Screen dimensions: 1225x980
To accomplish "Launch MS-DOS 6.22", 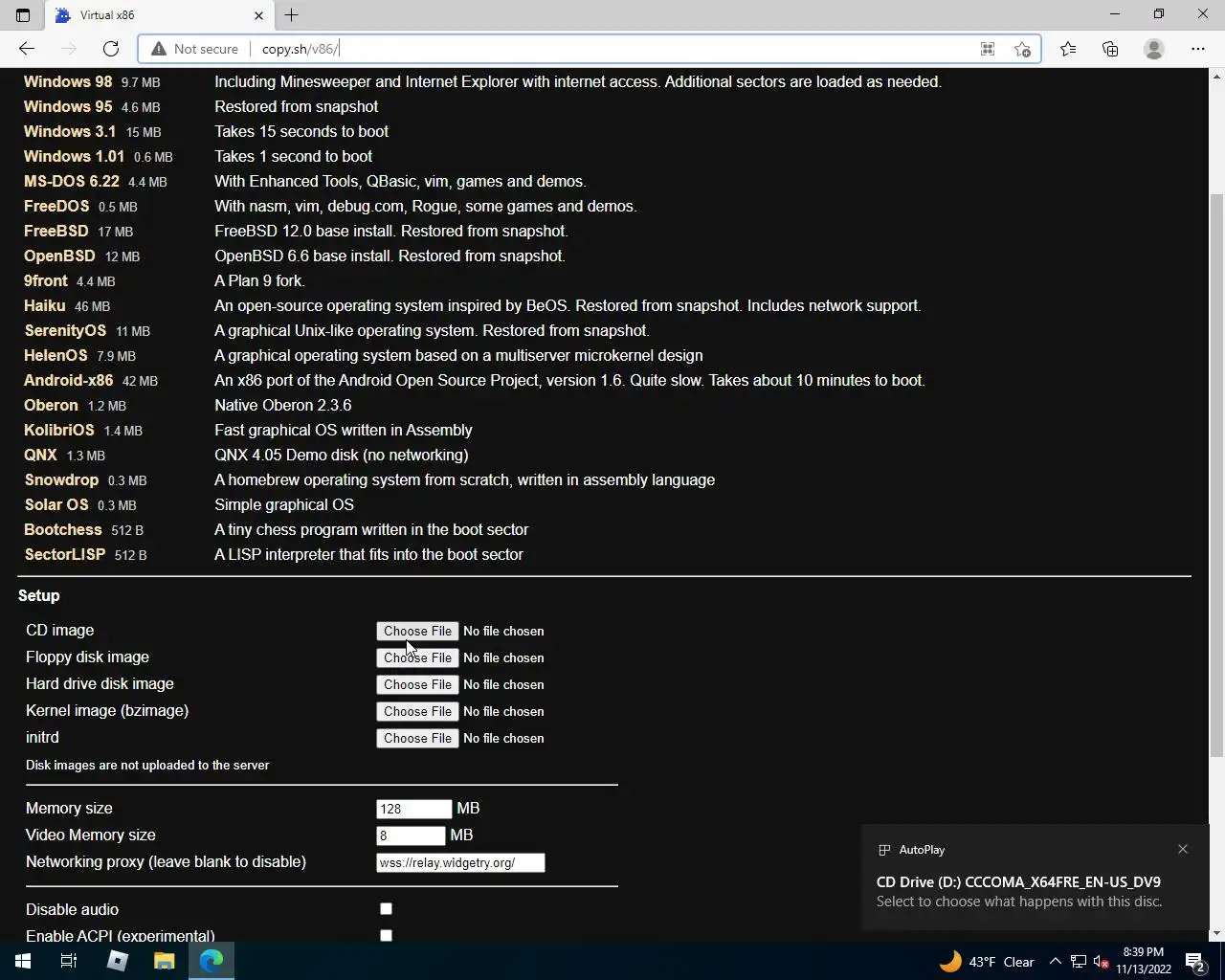I will [72, 181].
